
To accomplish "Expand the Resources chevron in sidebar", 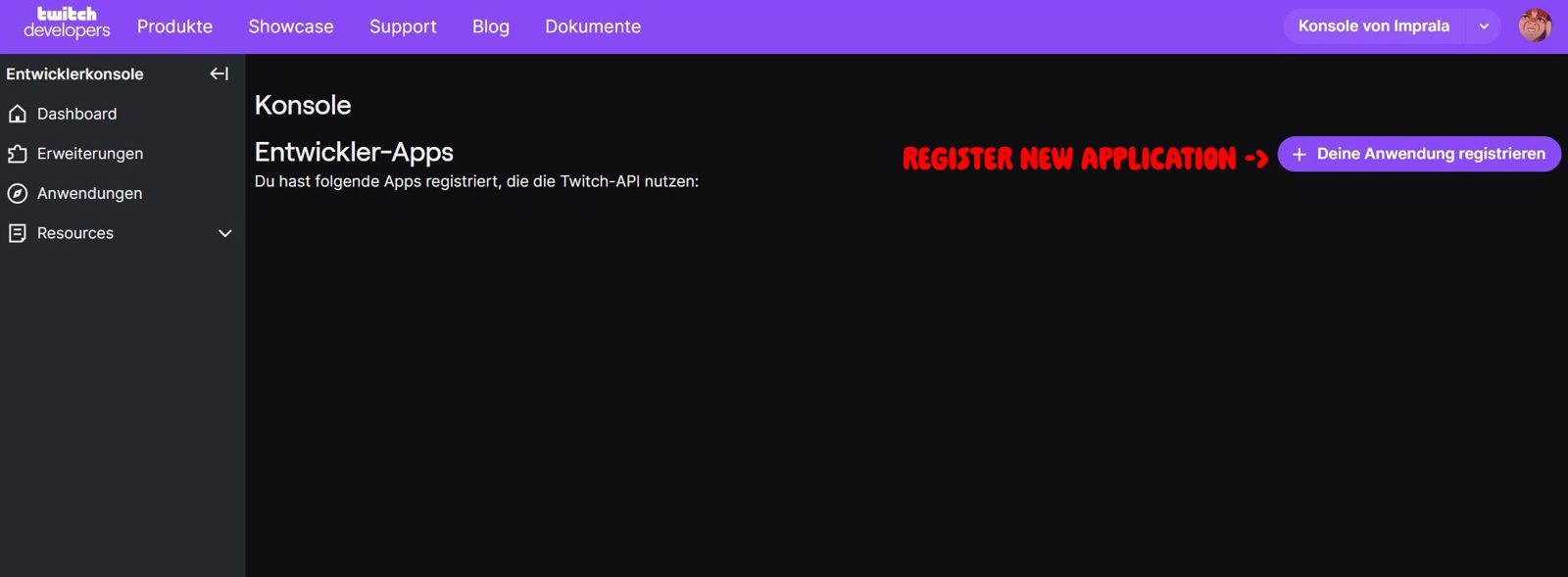I will tap(225, 233).
